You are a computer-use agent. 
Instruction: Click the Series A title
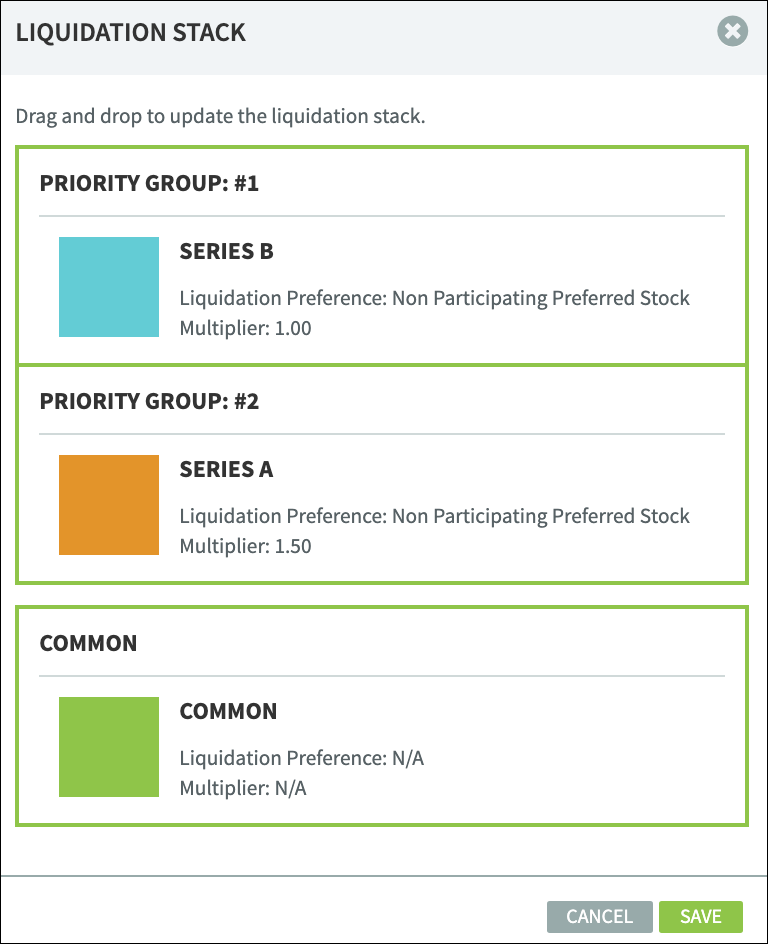click(x=226, y=469)
